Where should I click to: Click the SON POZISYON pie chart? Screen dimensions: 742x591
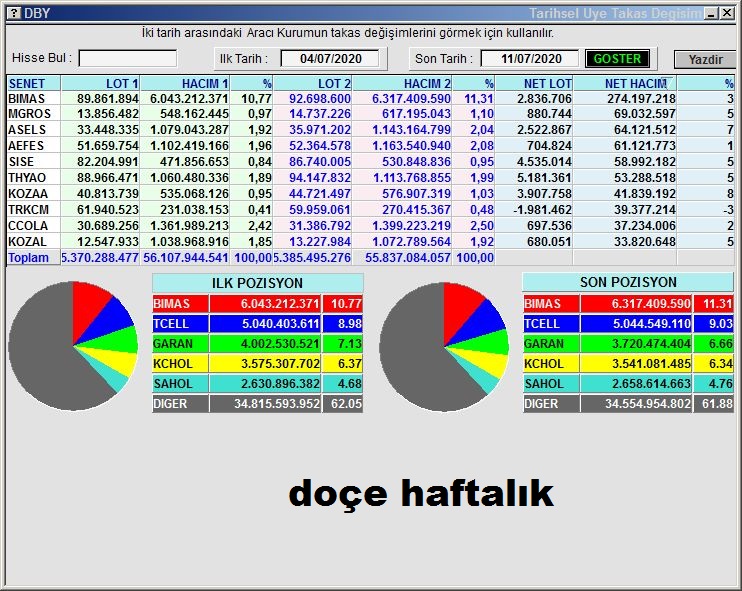click(x=444, y=347)
